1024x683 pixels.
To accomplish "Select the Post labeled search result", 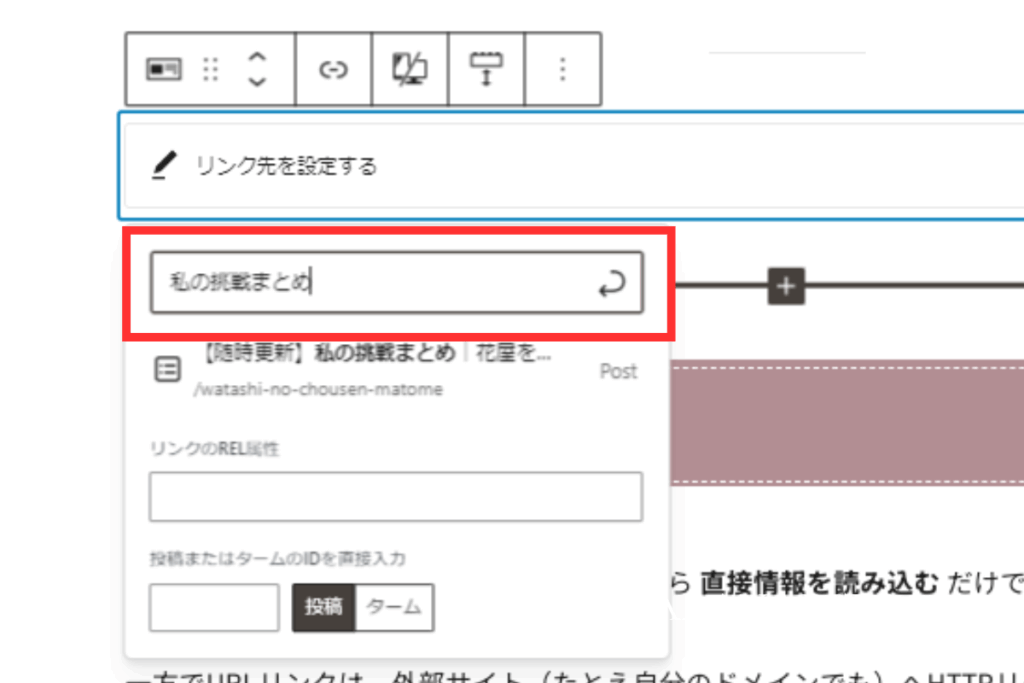I will 618,370.
